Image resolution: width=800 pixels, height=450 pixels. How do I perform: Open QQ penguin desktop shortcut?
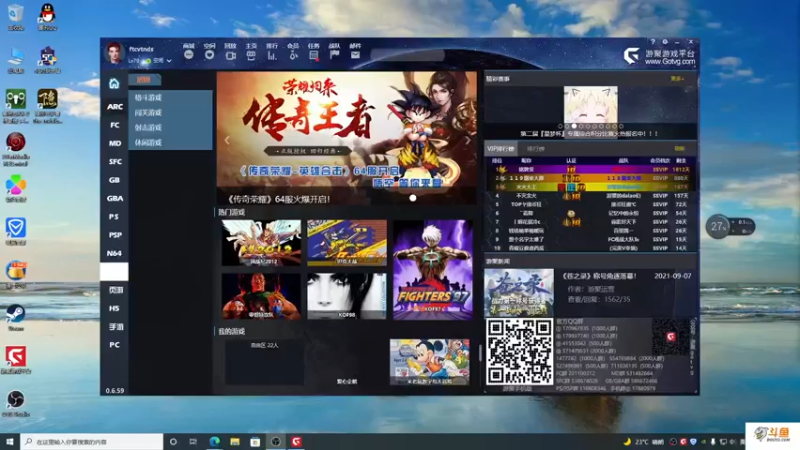click(47, 16)
